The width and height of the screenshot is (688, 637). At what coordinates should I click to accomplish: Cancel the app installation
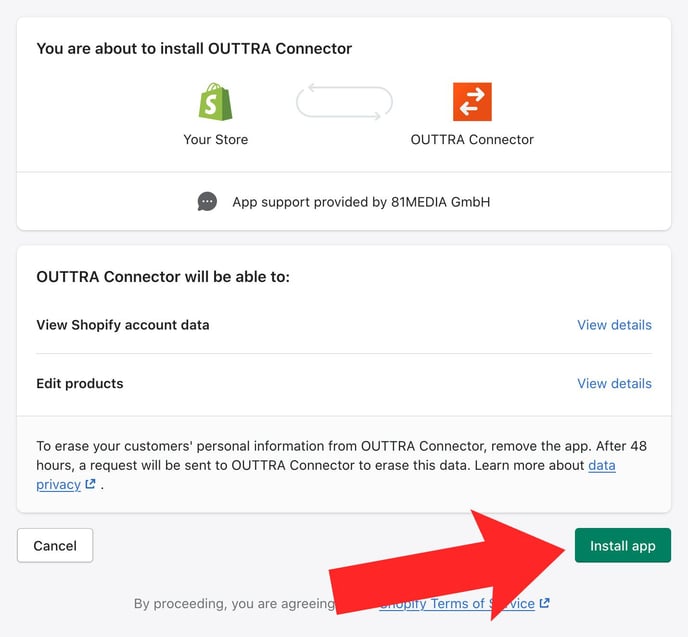click(x=55, y=545)
